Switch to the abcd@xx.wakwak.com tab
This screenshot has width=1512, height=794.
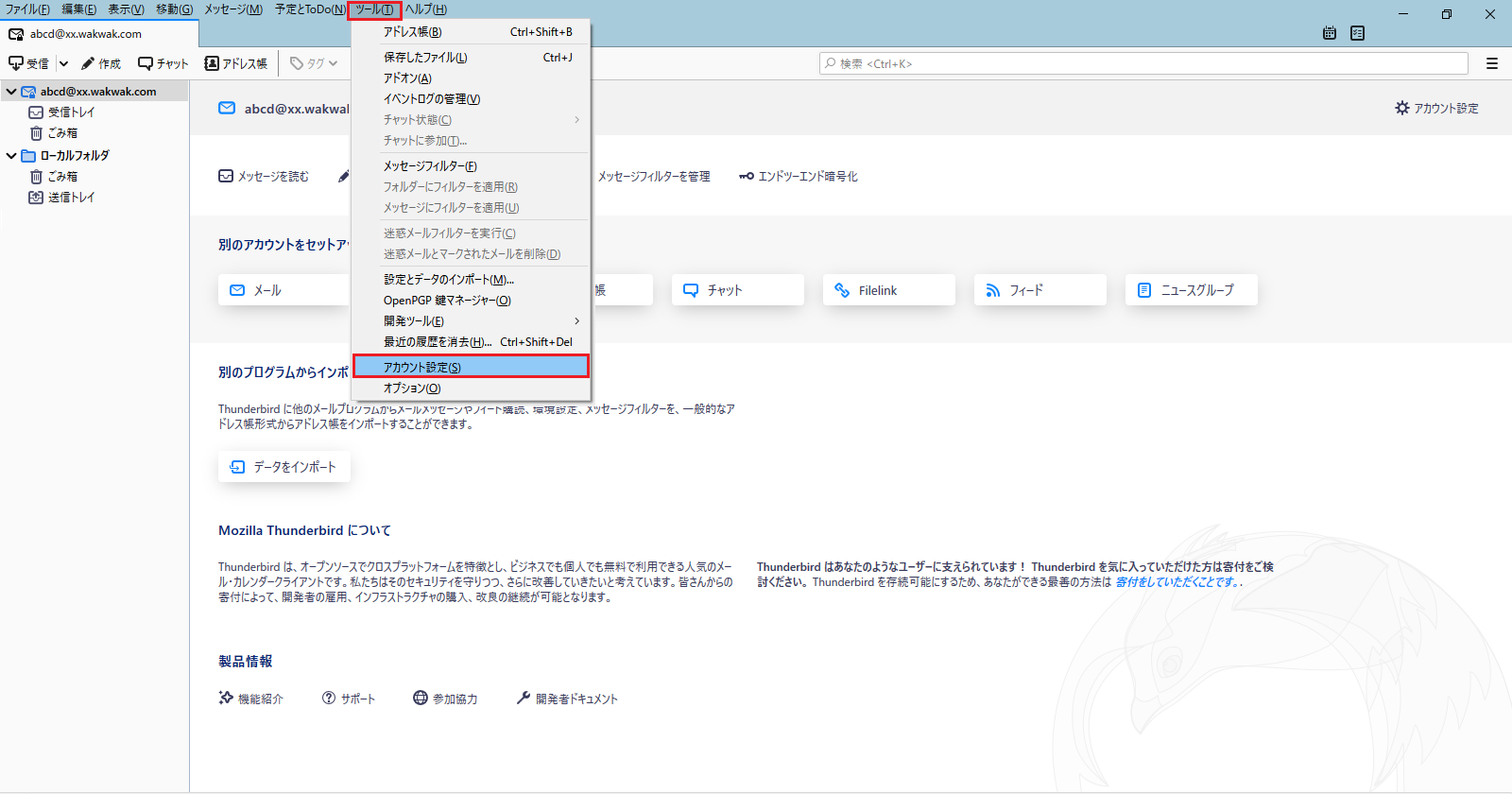(99, 34)
